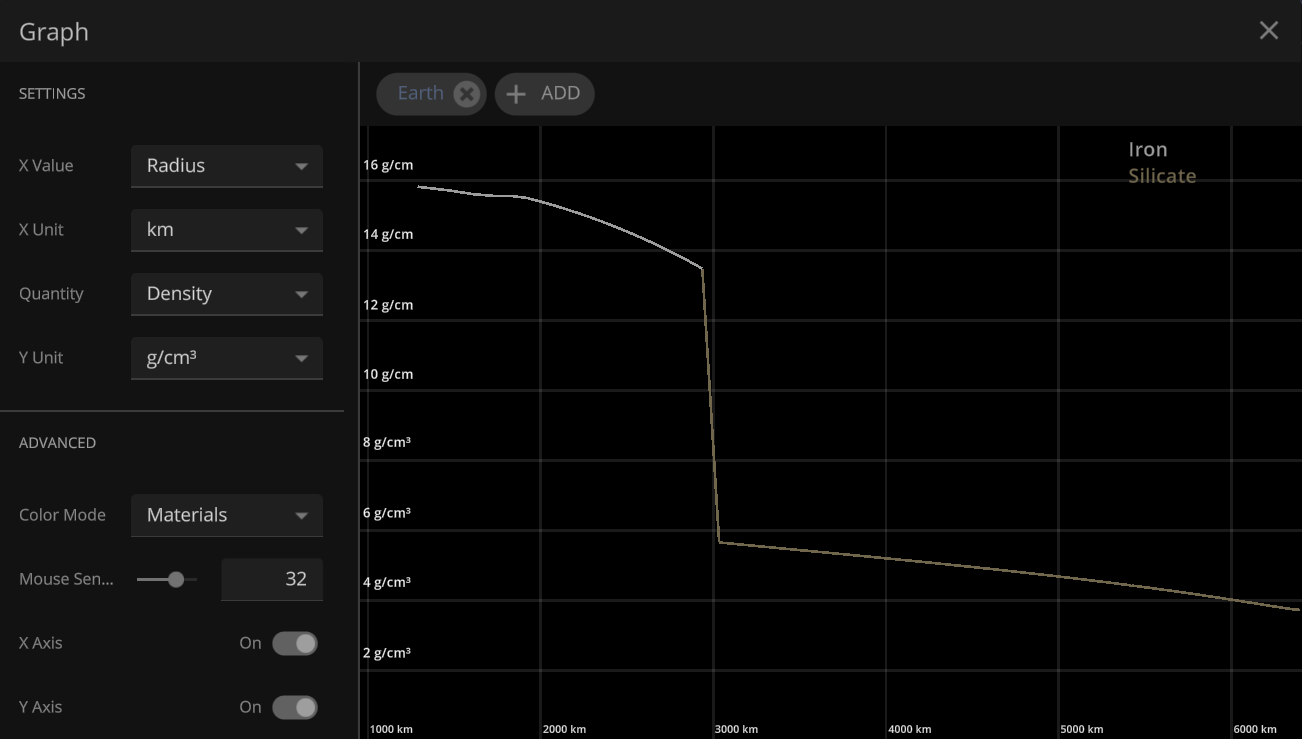Click the SETTINGS section header
Image resolution: width=1302 pixels, height=739 pixels.
(52, 93)
